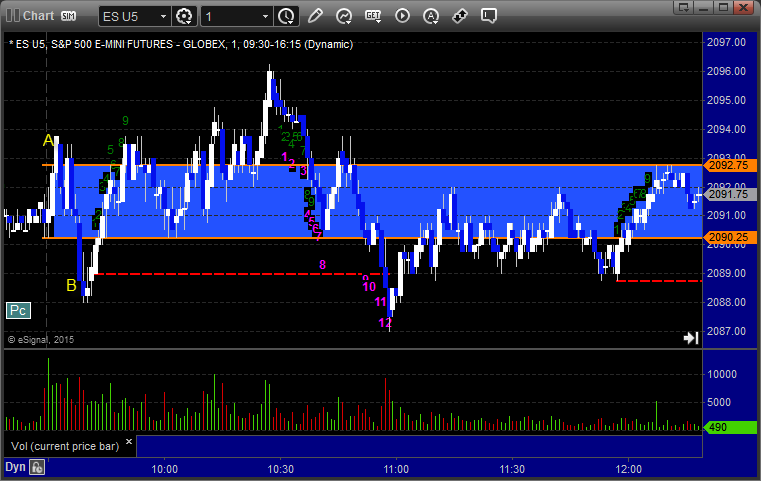Open the circled A icon menu
The image size is (761, 481).
coord(431,16)
